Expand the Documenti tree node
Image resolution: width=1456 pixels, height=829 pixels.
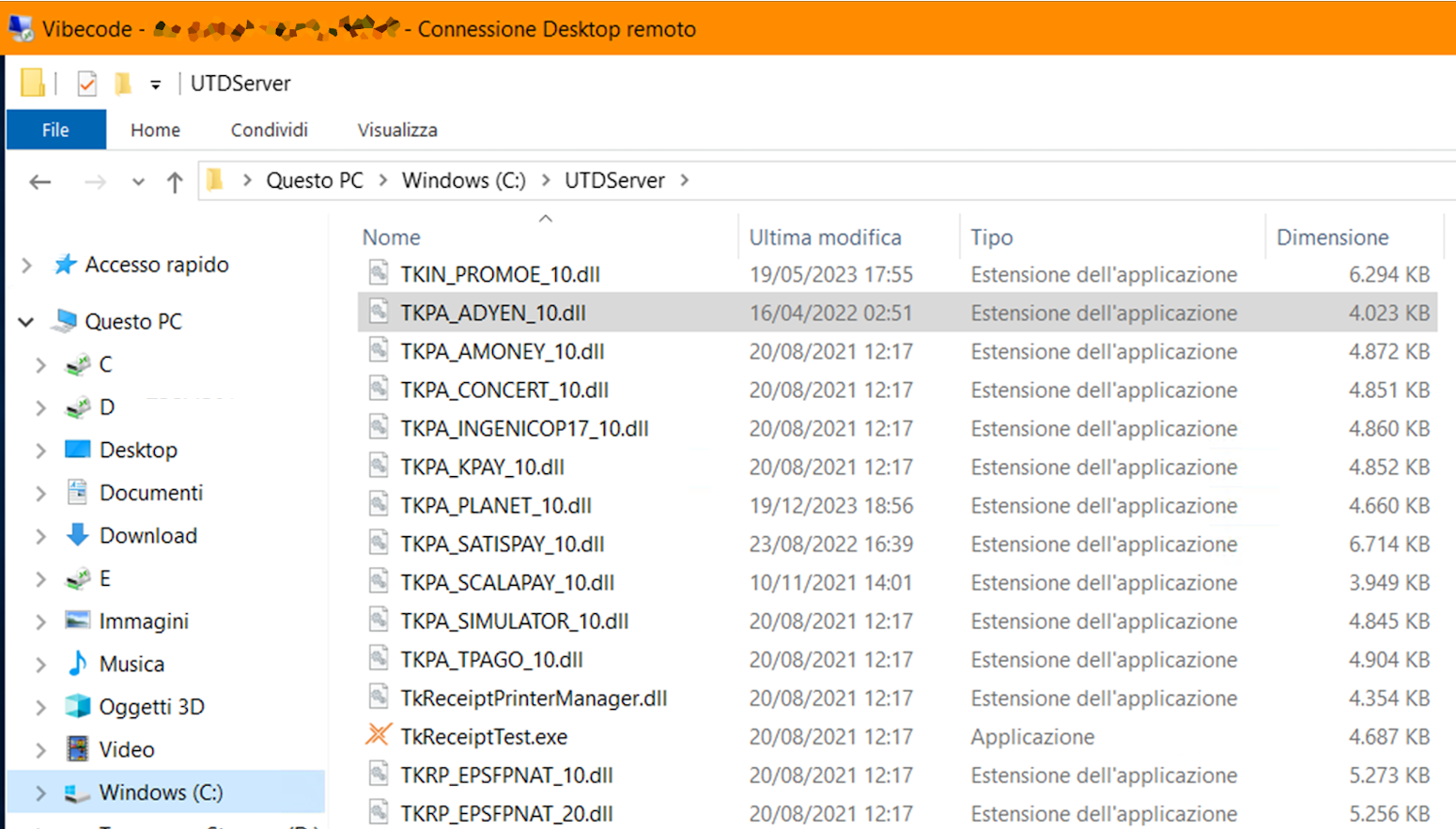click(x=40, y=493)
